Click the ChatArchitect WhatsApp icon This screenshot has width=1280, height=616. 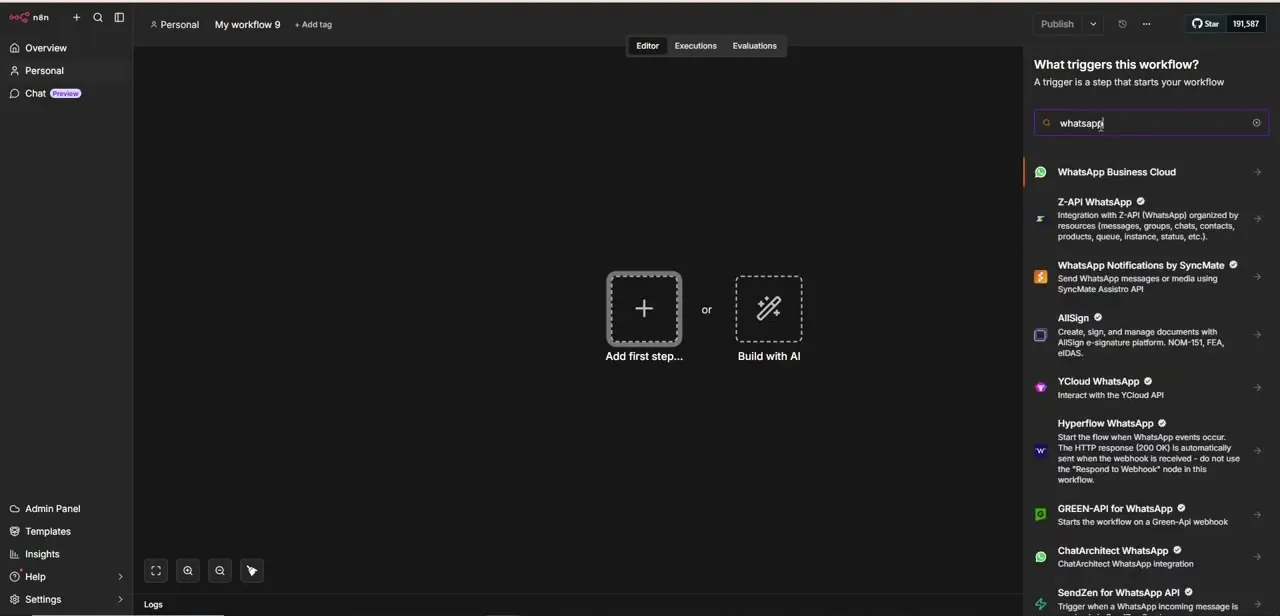1040,557
